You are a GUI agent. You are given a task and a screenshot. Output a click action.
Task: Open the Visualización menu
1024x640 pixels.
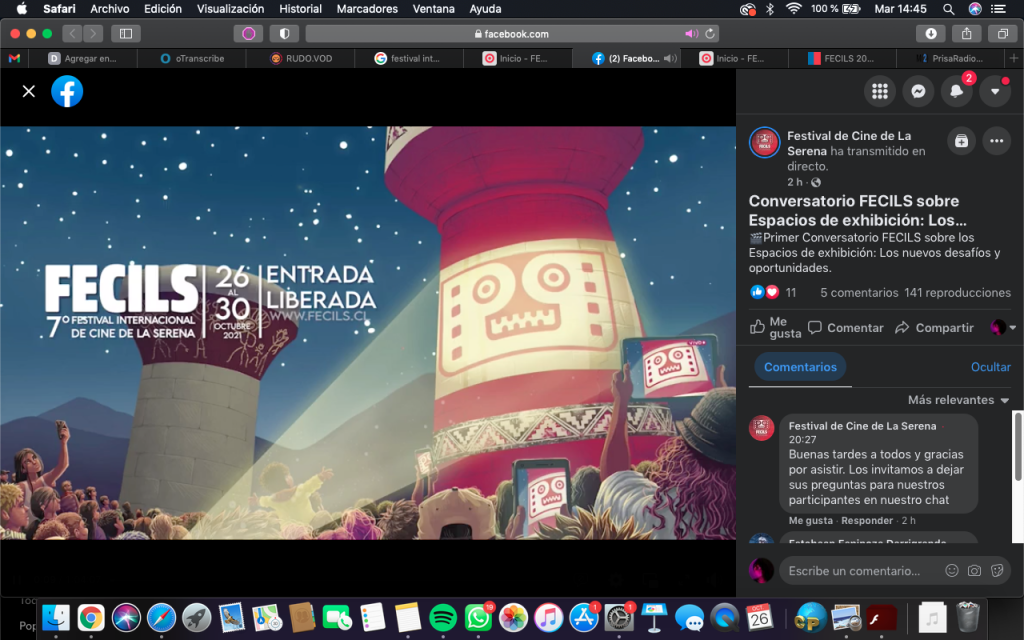230,8
